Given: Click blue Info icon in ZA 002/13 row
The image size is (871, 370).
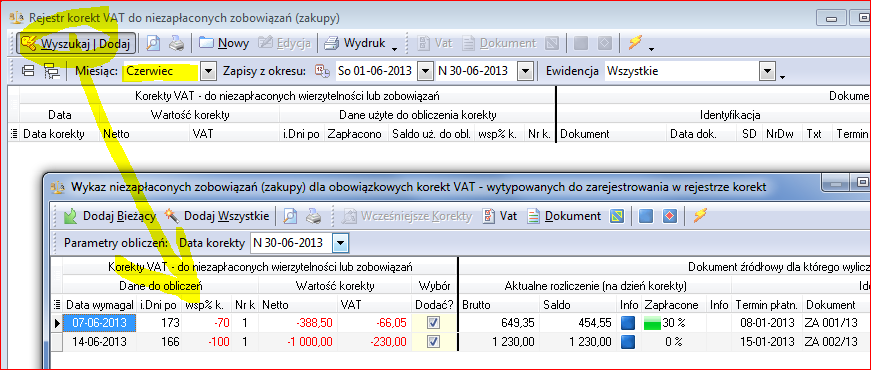Looking at the screenshot, I should coord(627,341).
